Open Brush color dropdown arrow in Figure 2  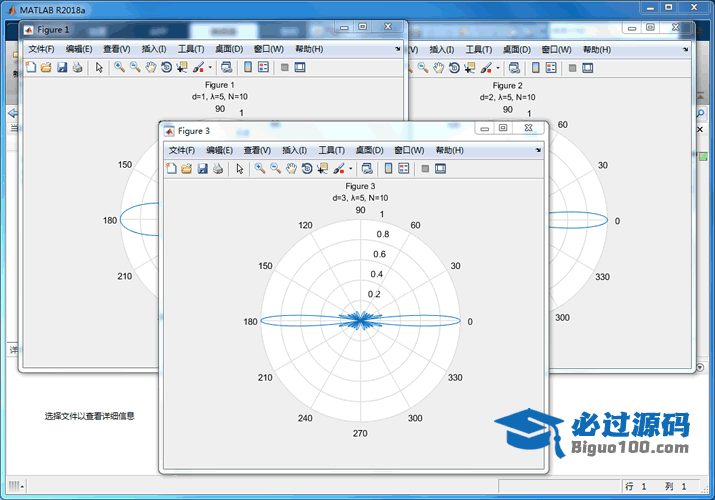pos(497,68)
